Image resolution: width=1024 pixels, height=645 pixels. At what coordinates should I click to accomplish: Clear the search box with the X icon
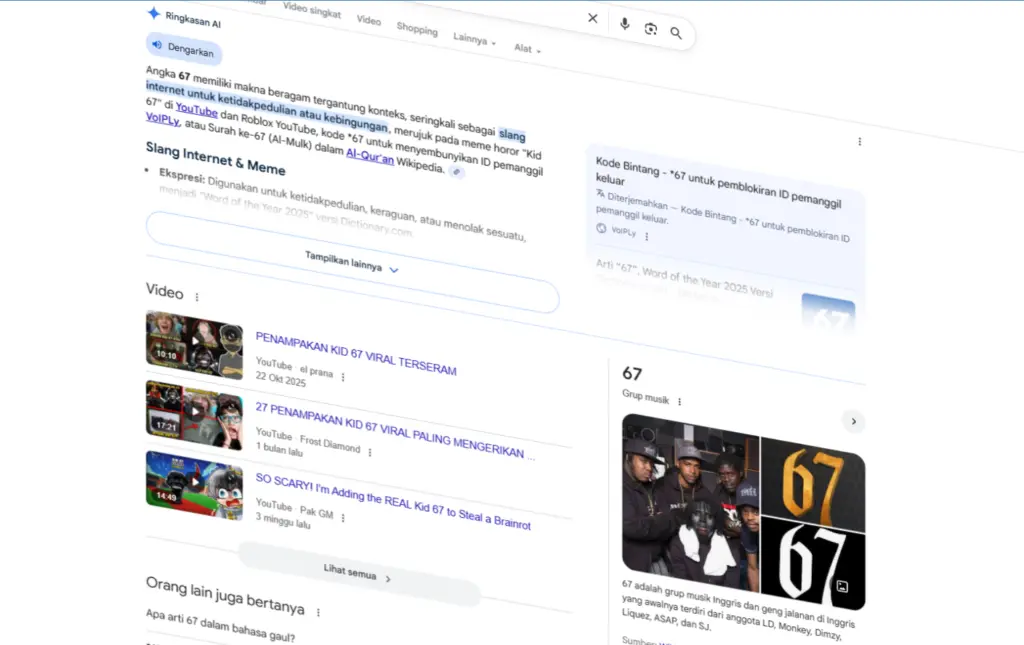593,18
